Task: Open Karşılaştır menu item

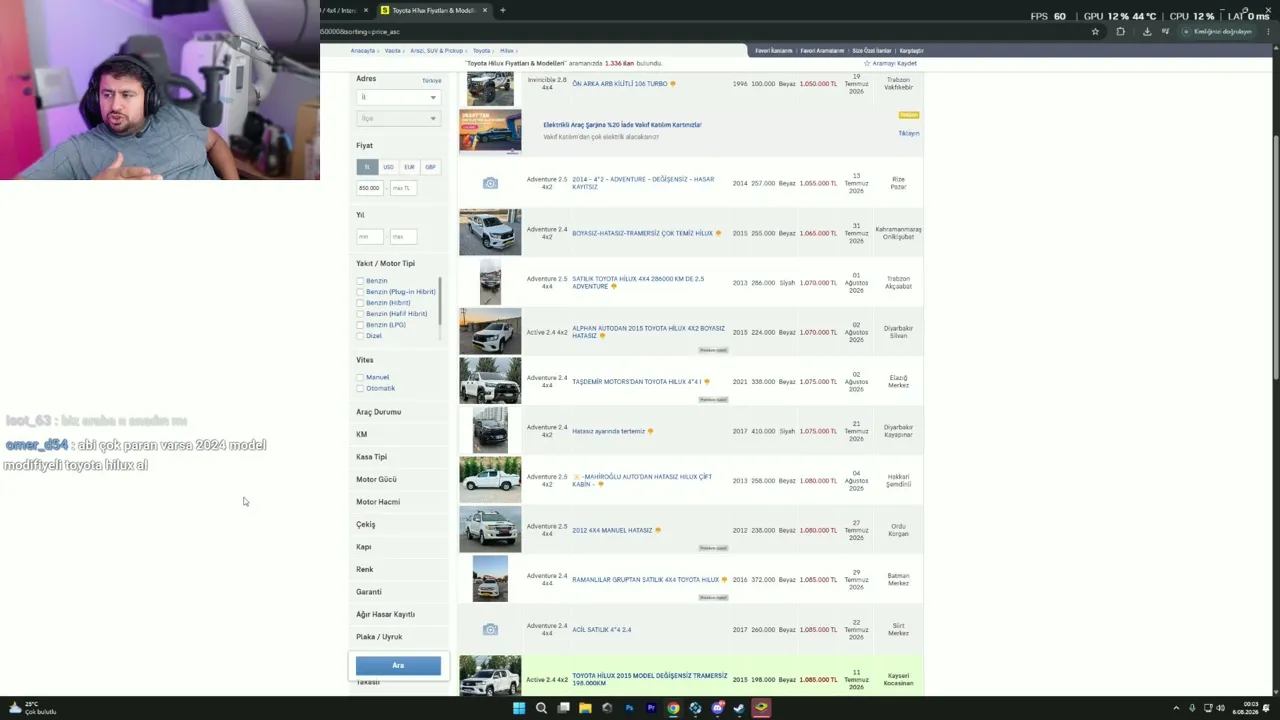Action: pyautogui.click(x=911, y=51)
